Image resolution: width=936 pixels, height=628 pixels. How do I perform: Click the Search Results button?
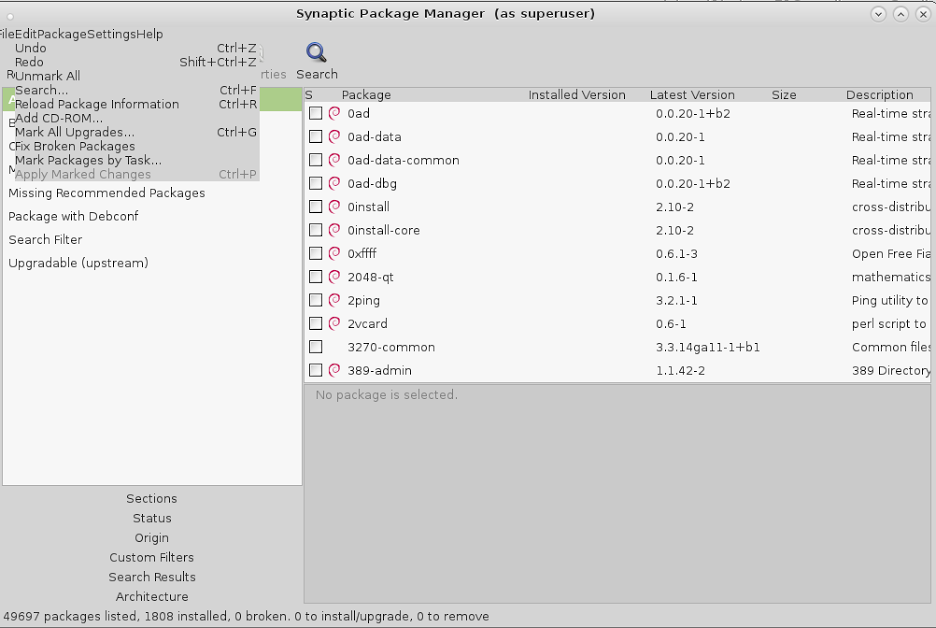[152, 577]
